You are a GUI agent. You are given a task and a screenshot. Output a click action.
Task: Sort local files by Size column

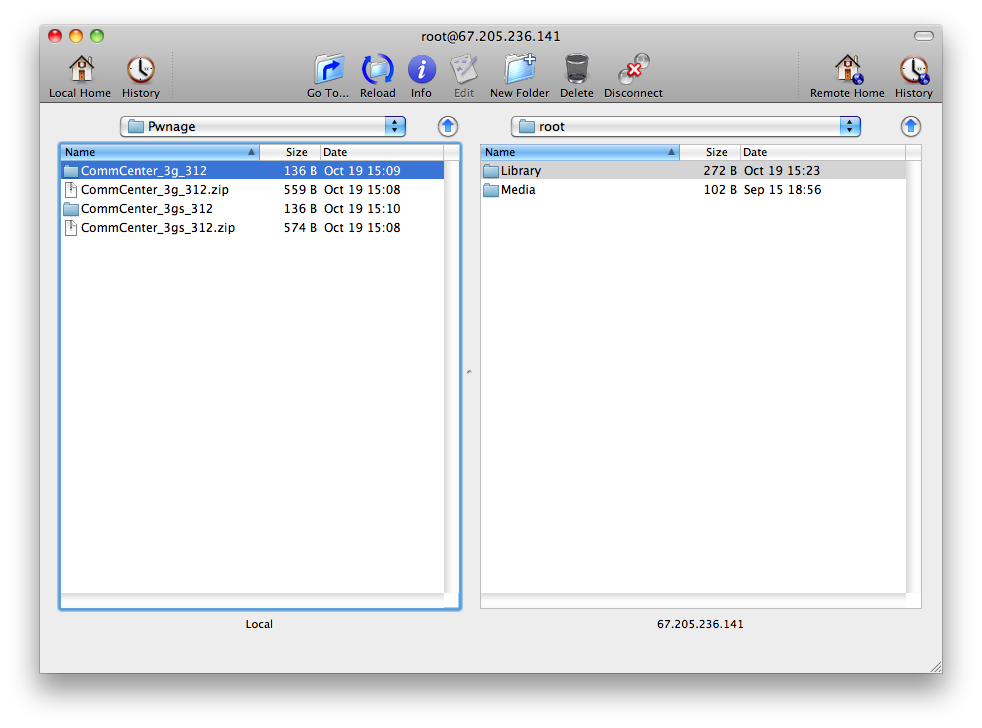click(296, 152)
